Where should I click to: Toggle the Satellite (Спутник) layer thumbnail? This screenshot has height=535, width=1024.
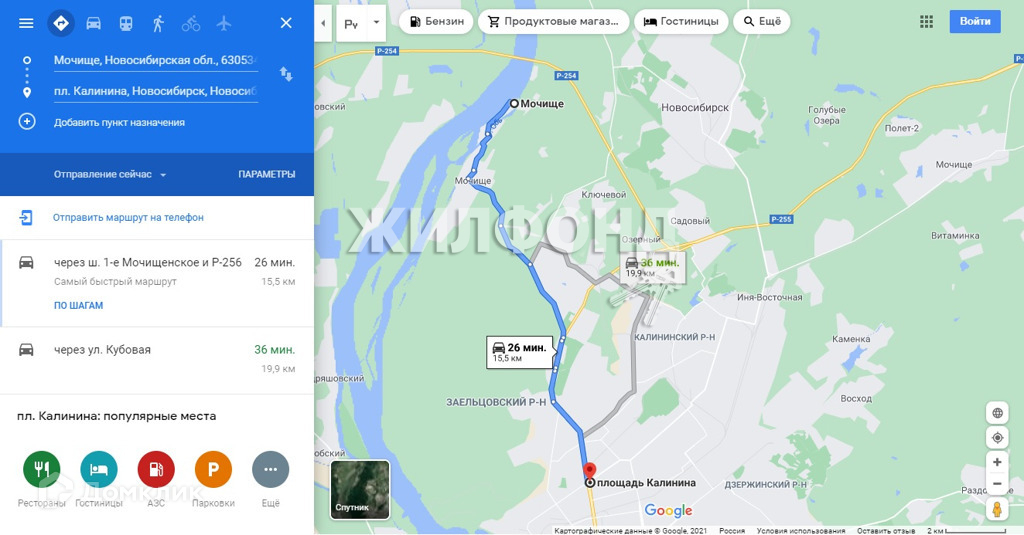360,489
